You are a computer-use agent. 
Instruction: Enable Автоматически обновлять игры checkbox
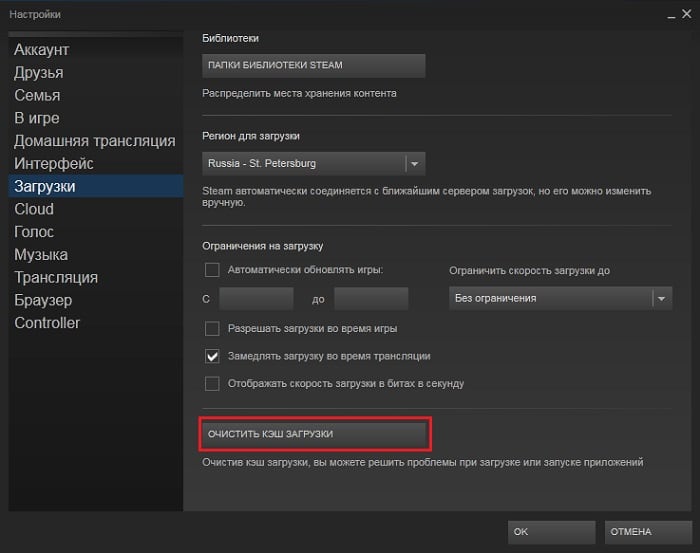[212, 269]
